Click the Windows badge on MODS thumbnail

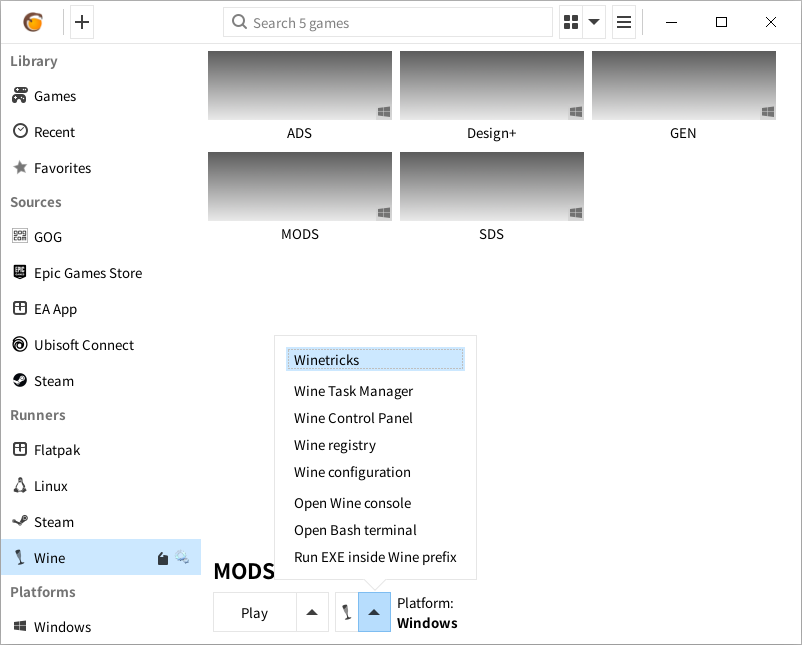tap(384, 213)
